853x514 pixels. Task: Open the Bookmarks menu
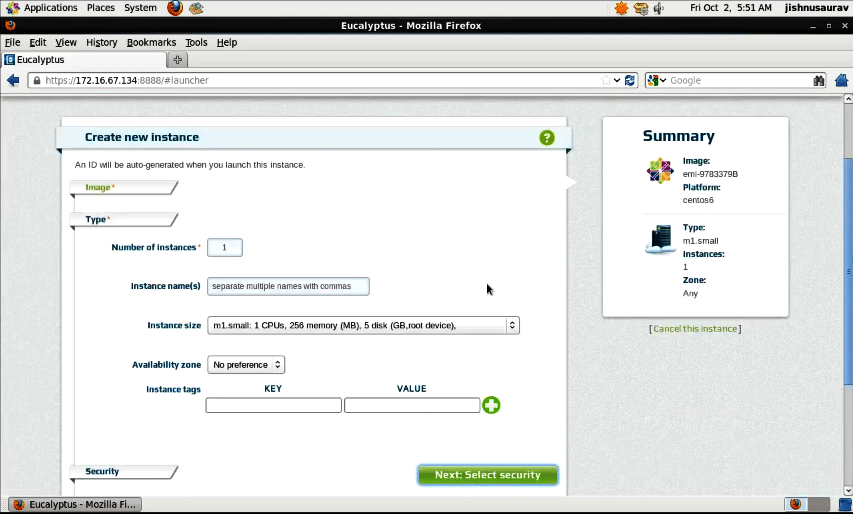click(x=151, y=43)
